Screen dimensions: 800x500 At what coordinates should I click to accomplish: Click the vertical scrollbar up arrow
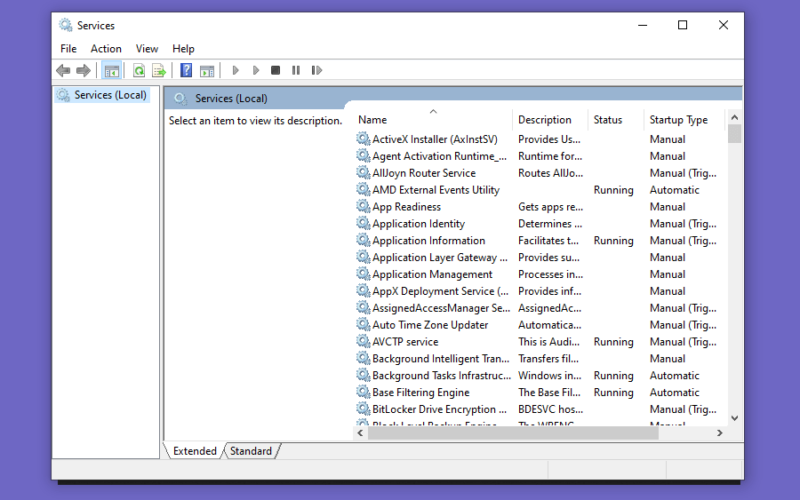[735, 117]
